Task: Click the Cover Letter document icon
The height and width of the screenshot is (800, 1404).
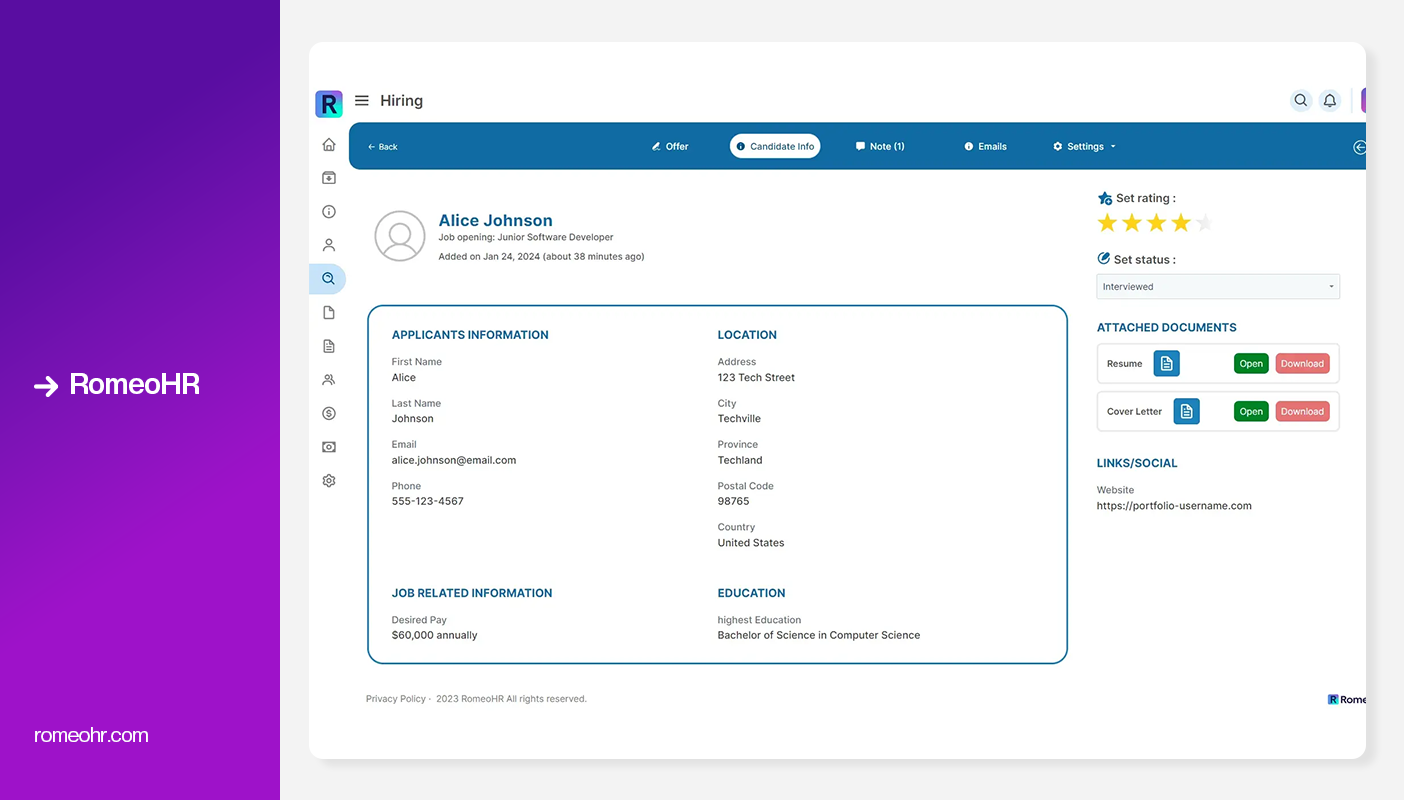Action: point(1186,411)
